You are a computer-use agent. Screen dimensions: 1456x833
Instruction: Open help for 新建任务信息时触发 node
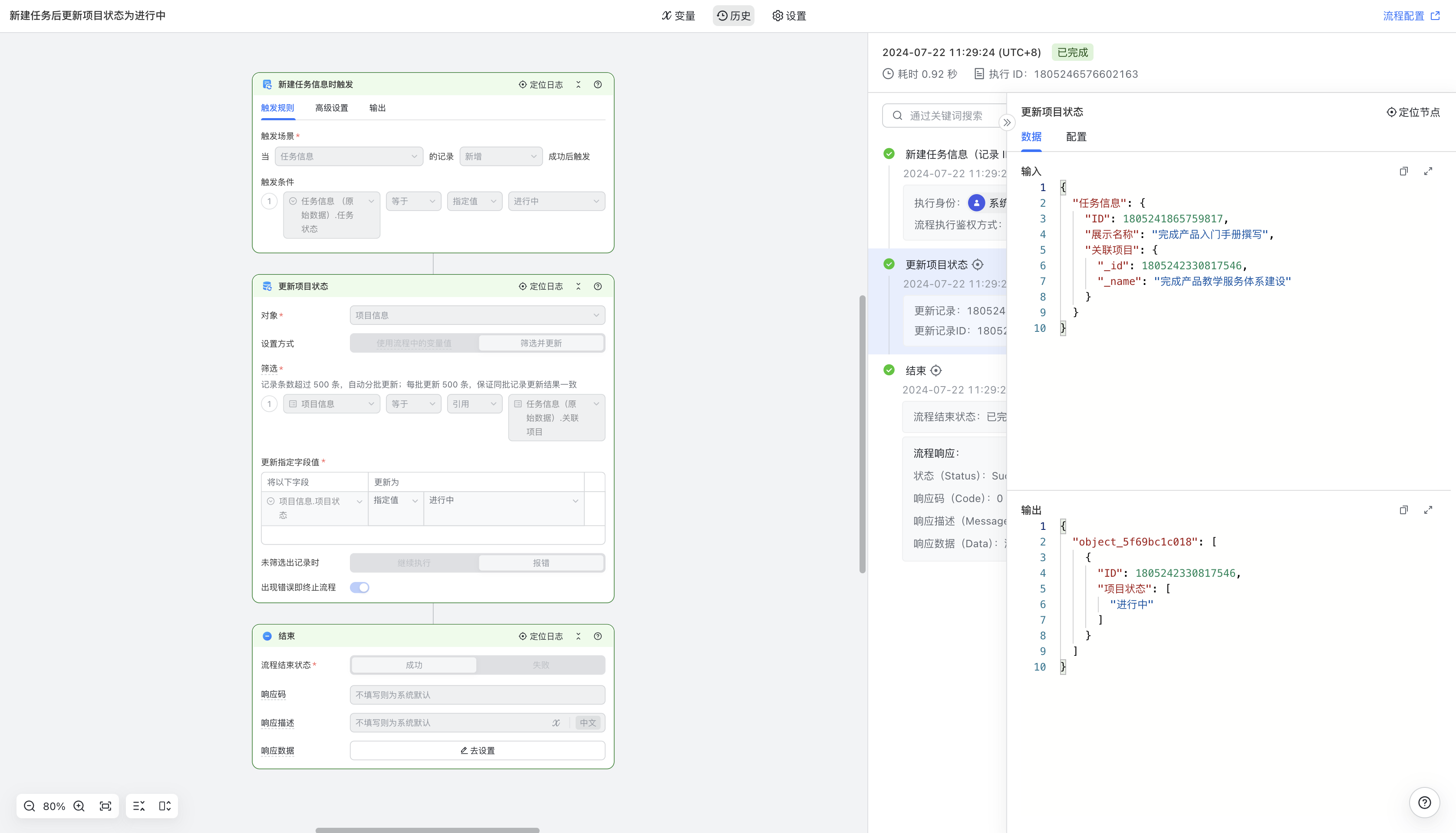point(598,85)
